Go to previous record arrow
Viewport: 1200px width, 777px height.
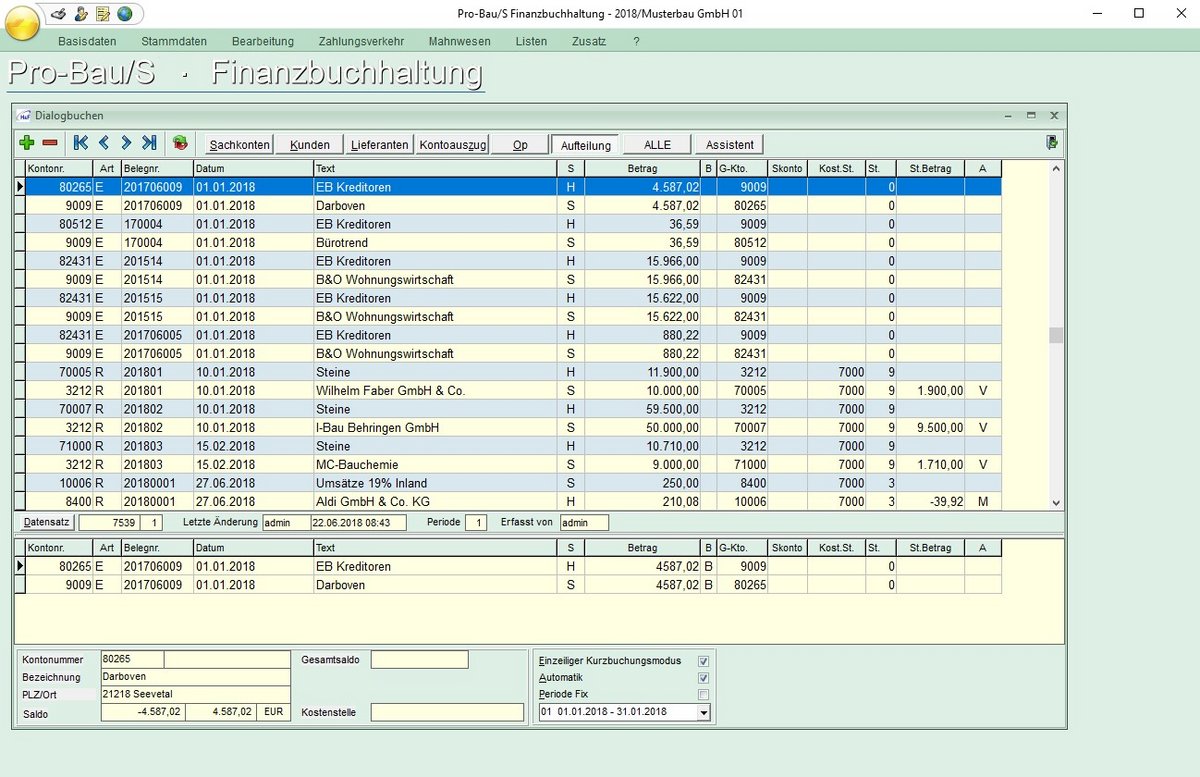103,143
